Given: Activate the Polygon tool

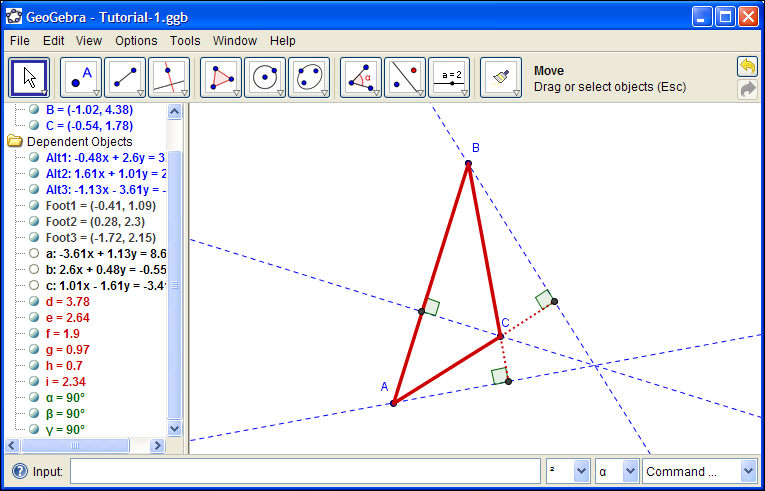Looking at the screenshot, I should 221,78.
